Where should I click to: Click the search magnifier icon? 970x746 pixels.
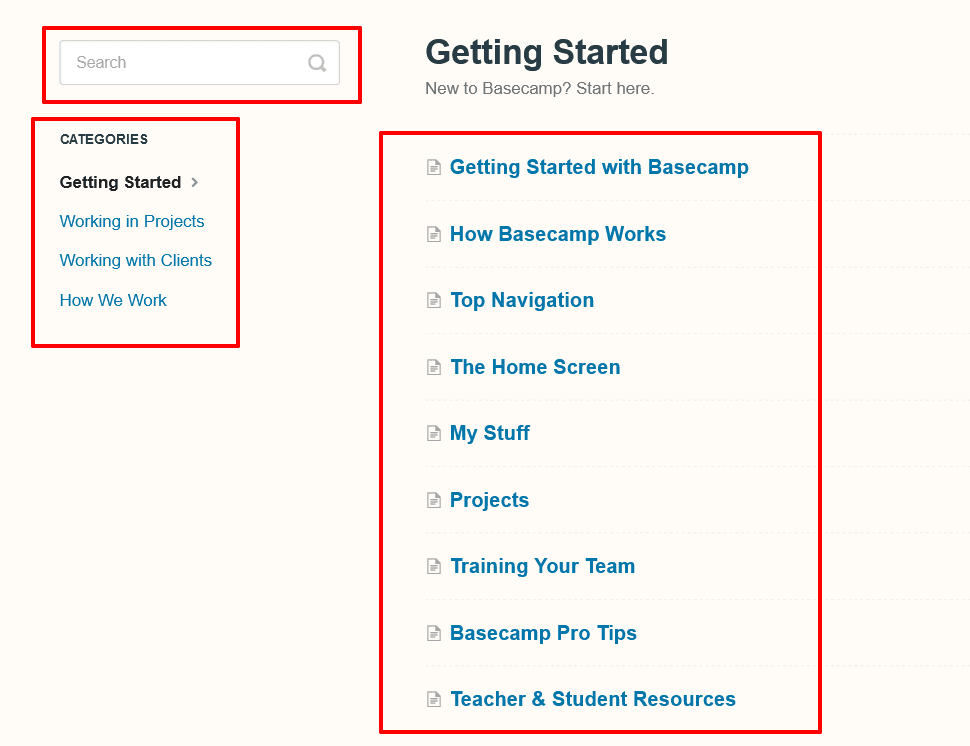coord(317,63)
